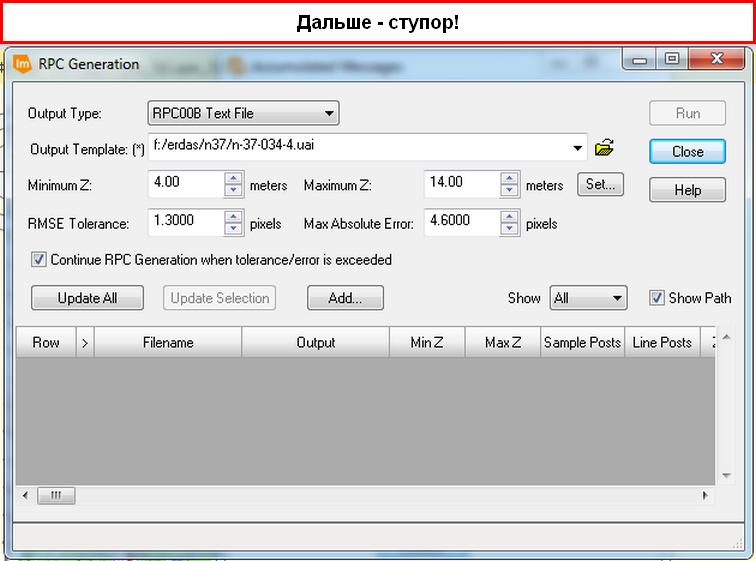Click the vertical scrollbar down arrow

(727, 476)
